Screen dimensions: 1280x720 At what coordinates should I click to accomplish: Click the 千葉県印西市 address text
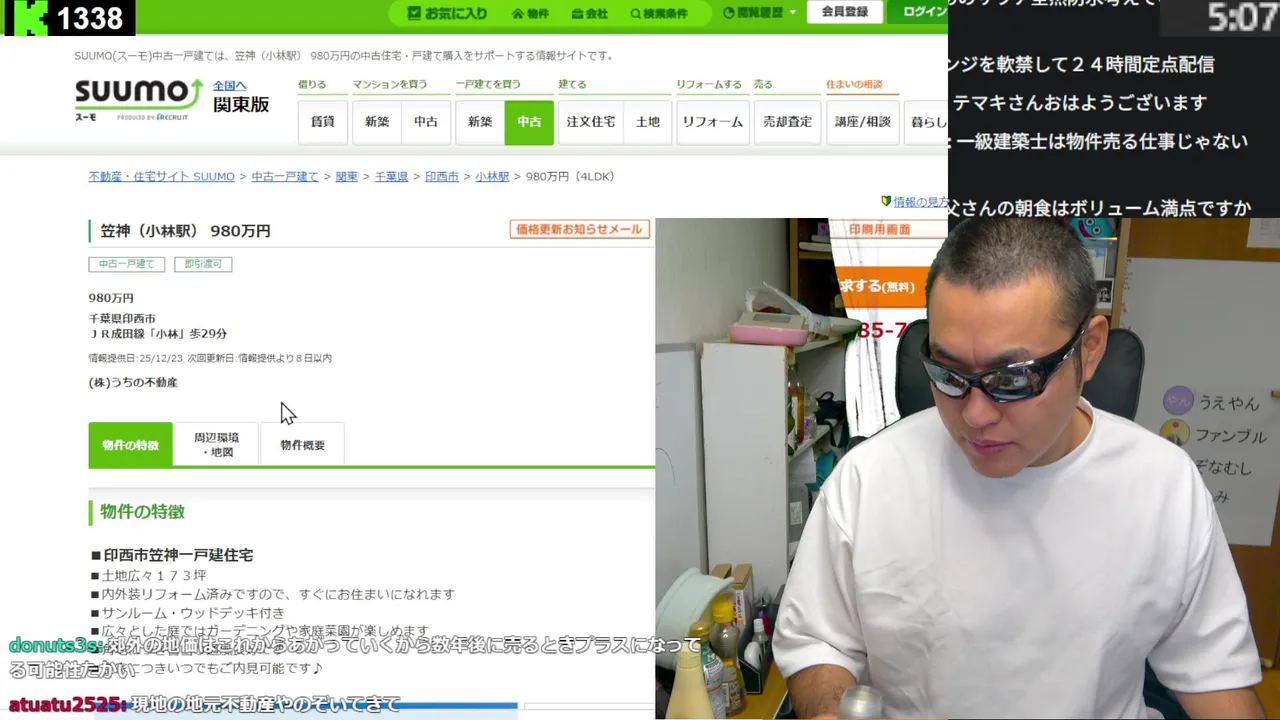122,319
